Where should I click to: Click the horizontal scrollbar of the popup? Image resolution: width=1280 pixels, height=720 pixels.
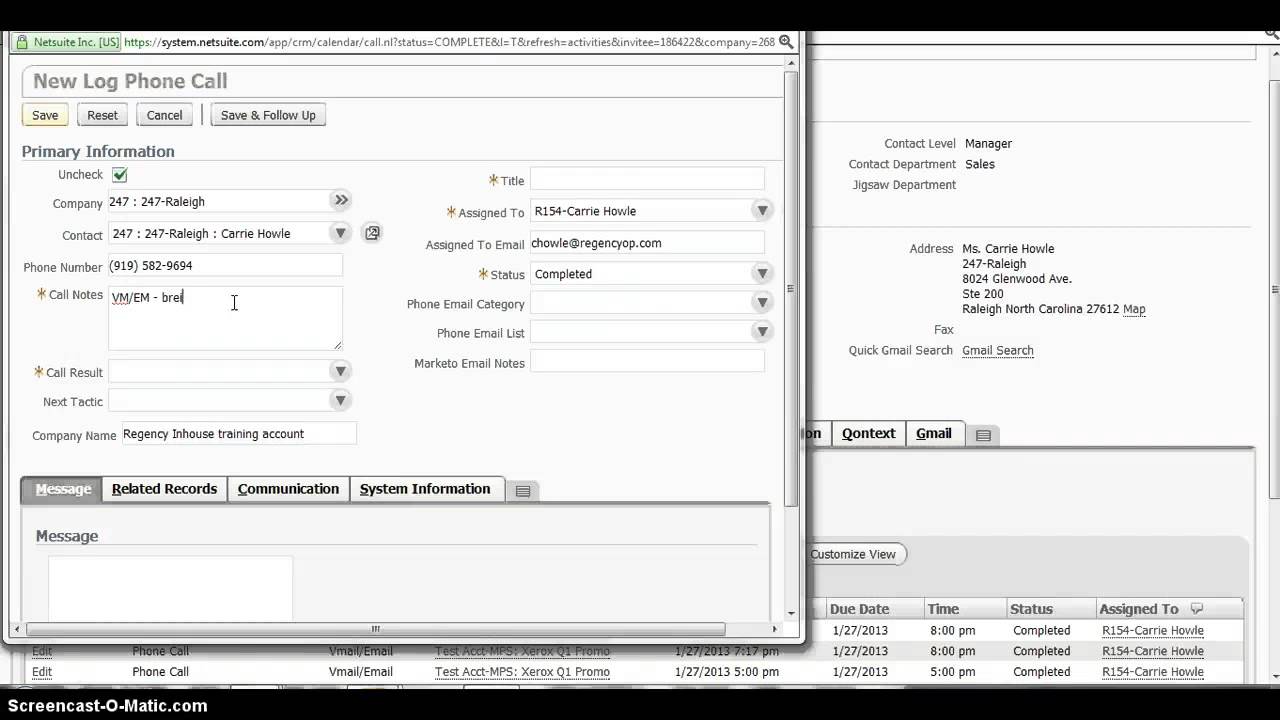pos(375,629)
